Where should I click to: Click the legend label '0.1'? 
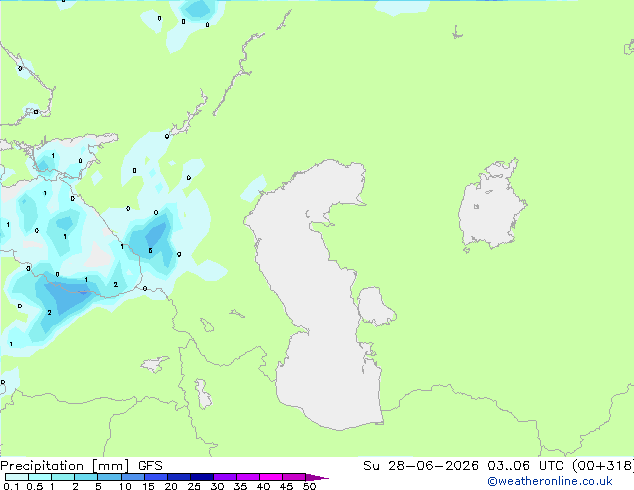click(x=11, y=486)
